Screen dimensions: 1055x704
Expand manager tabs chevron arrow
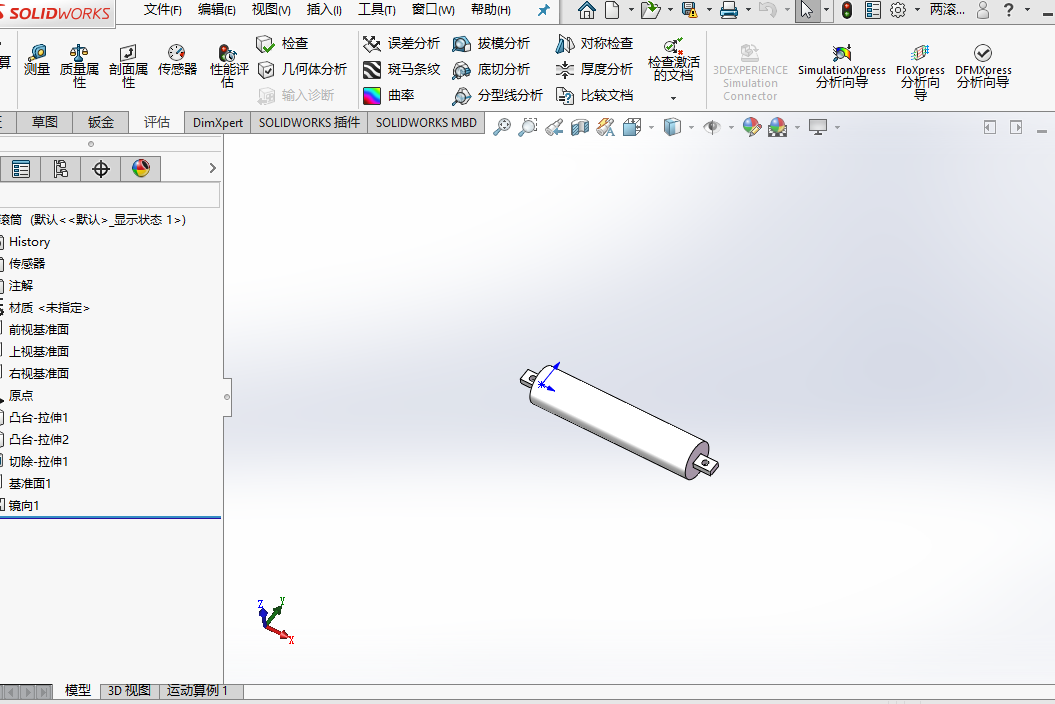click(x=213, y=168)
